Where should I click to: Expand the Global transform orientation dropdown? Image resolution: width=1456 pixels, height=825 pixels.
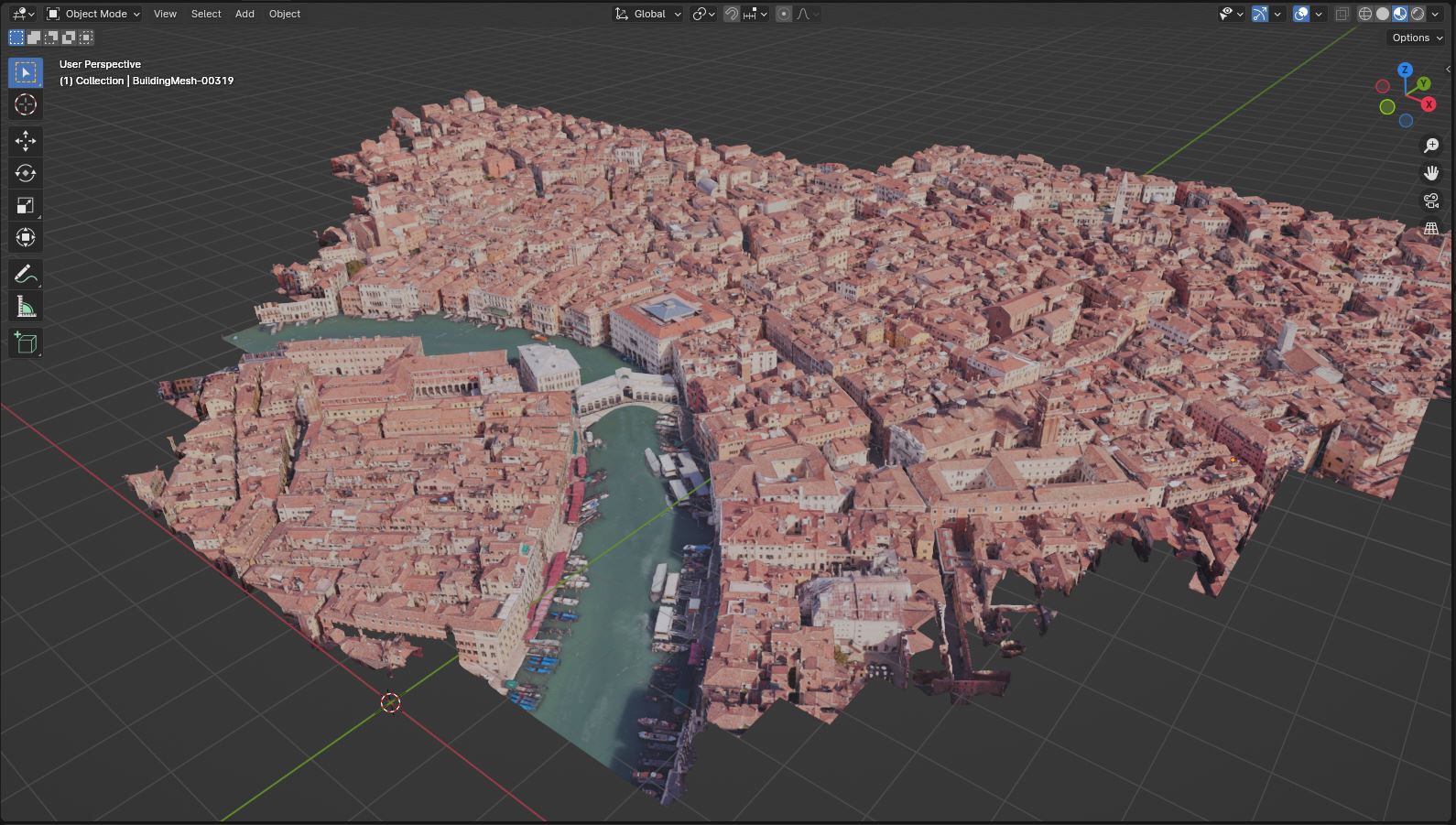click(647, 14)
